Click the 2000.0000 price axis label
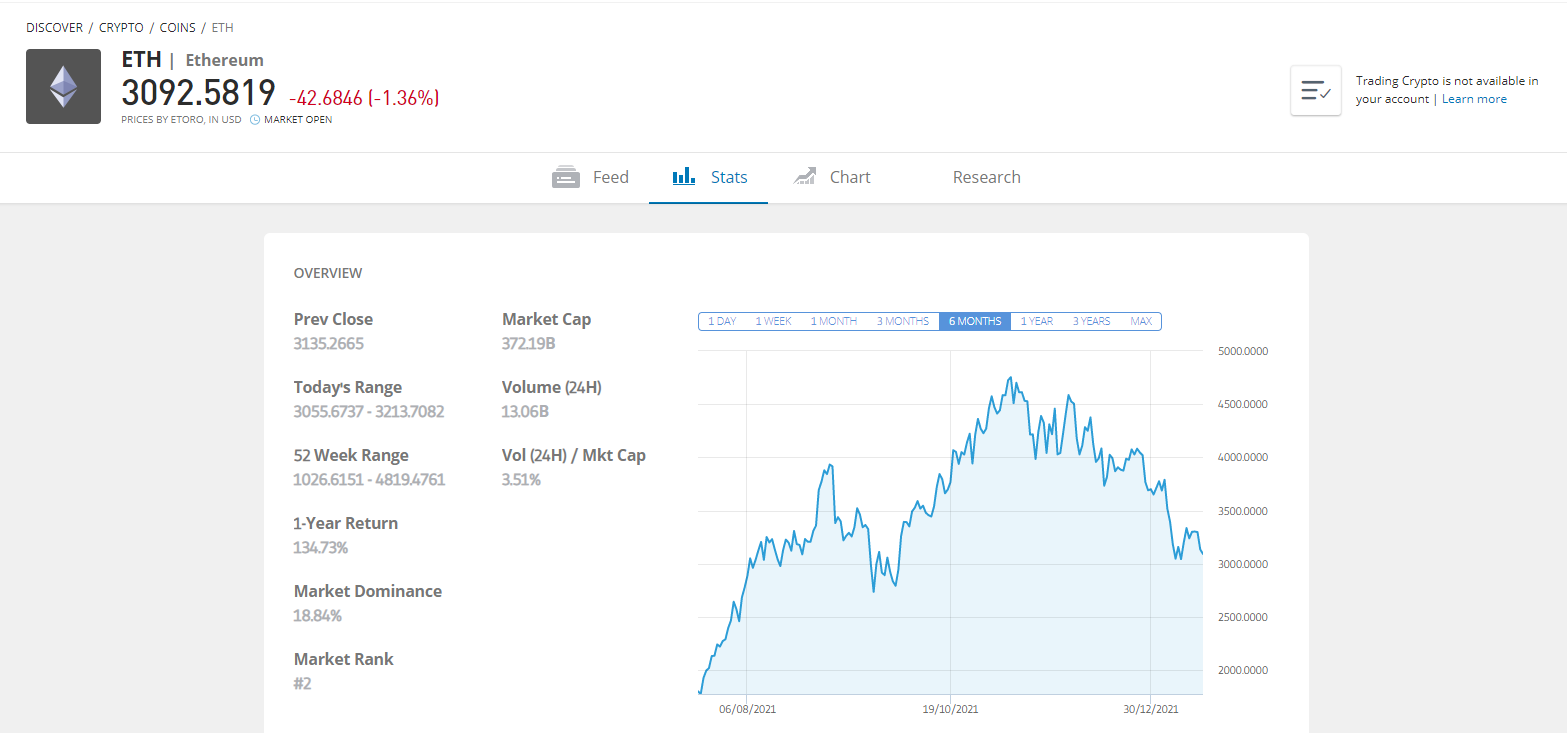1567x733 pixels. tap(1242, 670)
